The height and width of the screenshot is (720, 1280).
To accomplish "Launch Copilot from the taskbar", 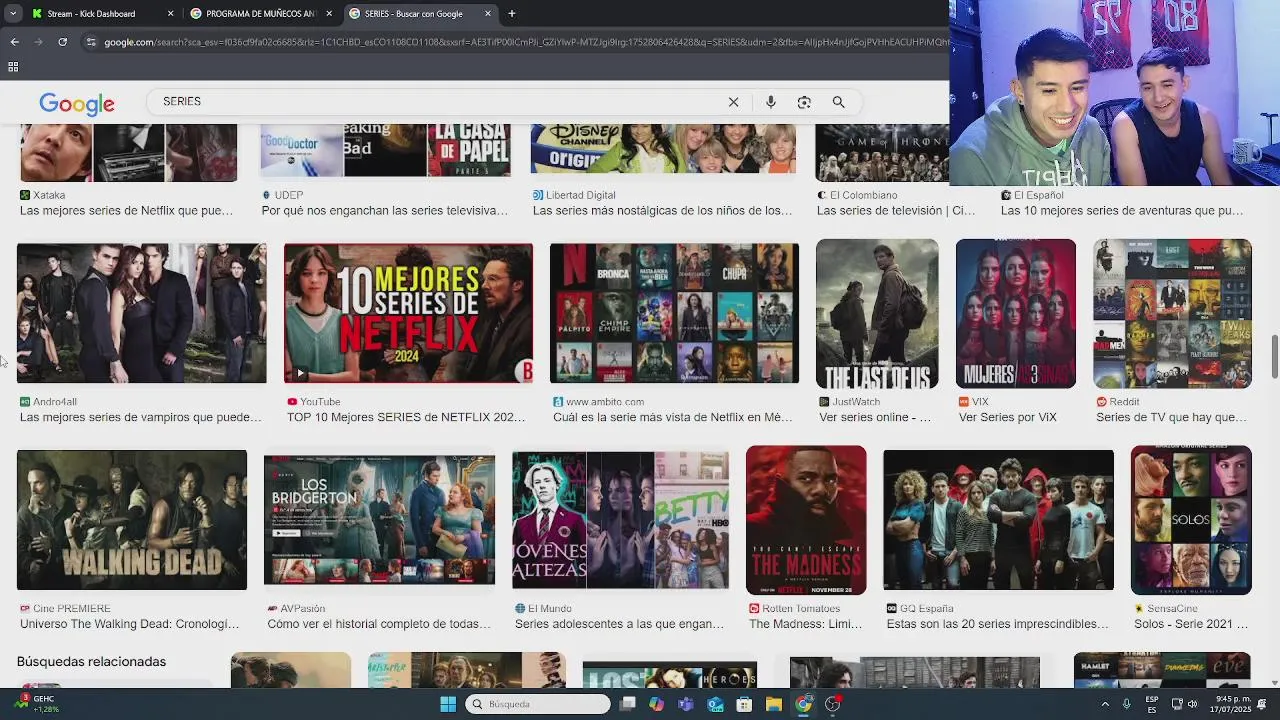I will [656, 704].
